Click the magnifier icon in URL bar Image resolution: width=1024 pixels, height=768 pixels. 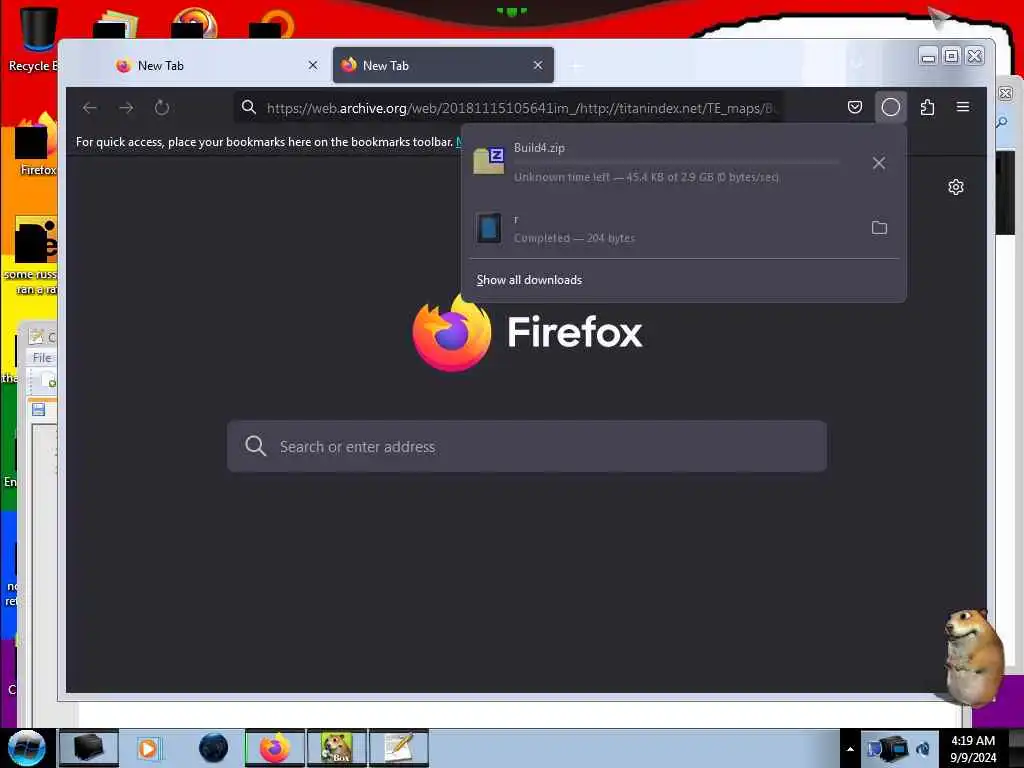pos(249,107)
